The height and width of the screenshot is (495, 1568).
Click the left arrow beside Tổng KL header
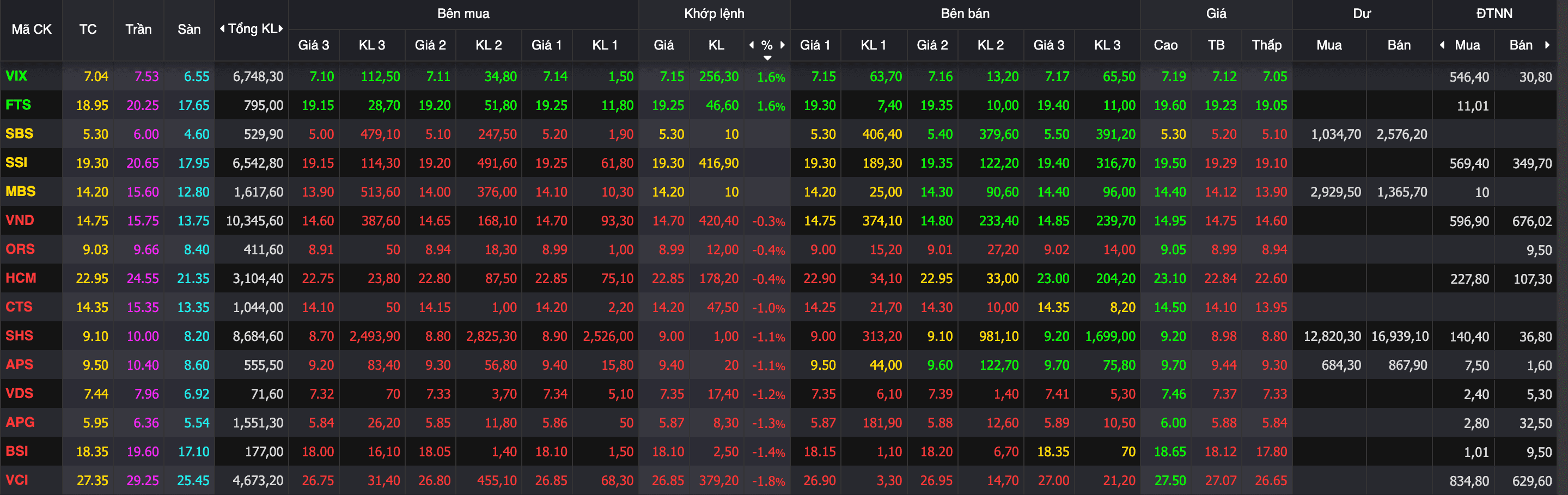222,29
